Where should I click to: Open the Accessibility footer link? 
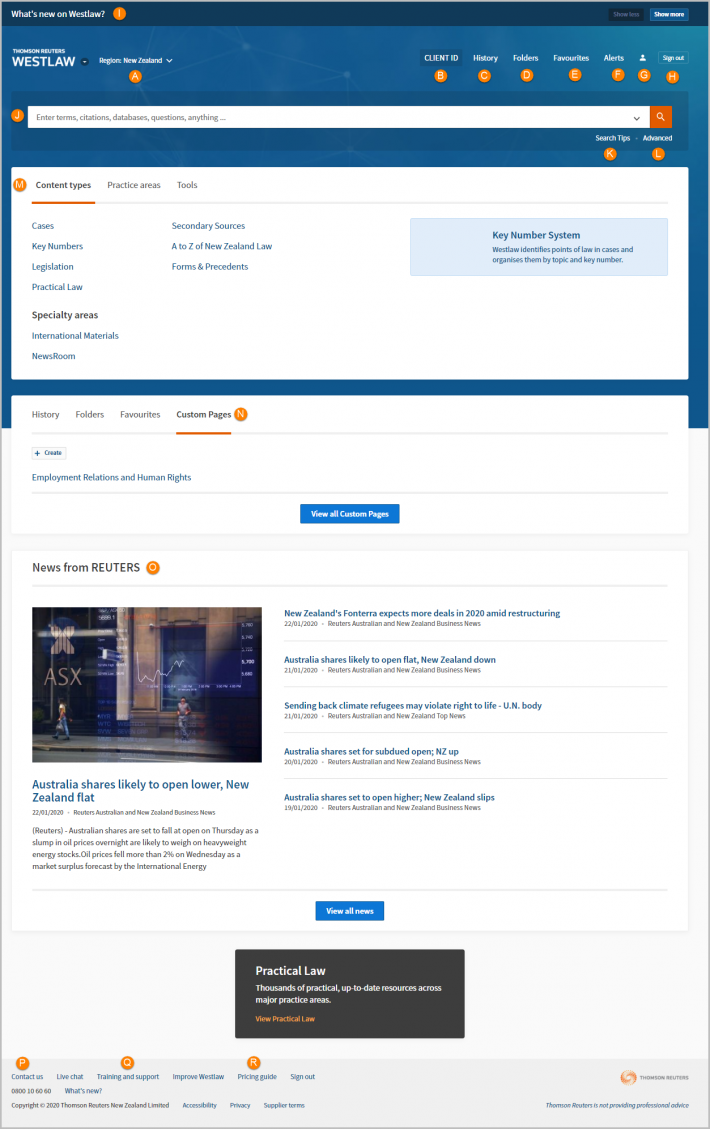coord(199,1105)
